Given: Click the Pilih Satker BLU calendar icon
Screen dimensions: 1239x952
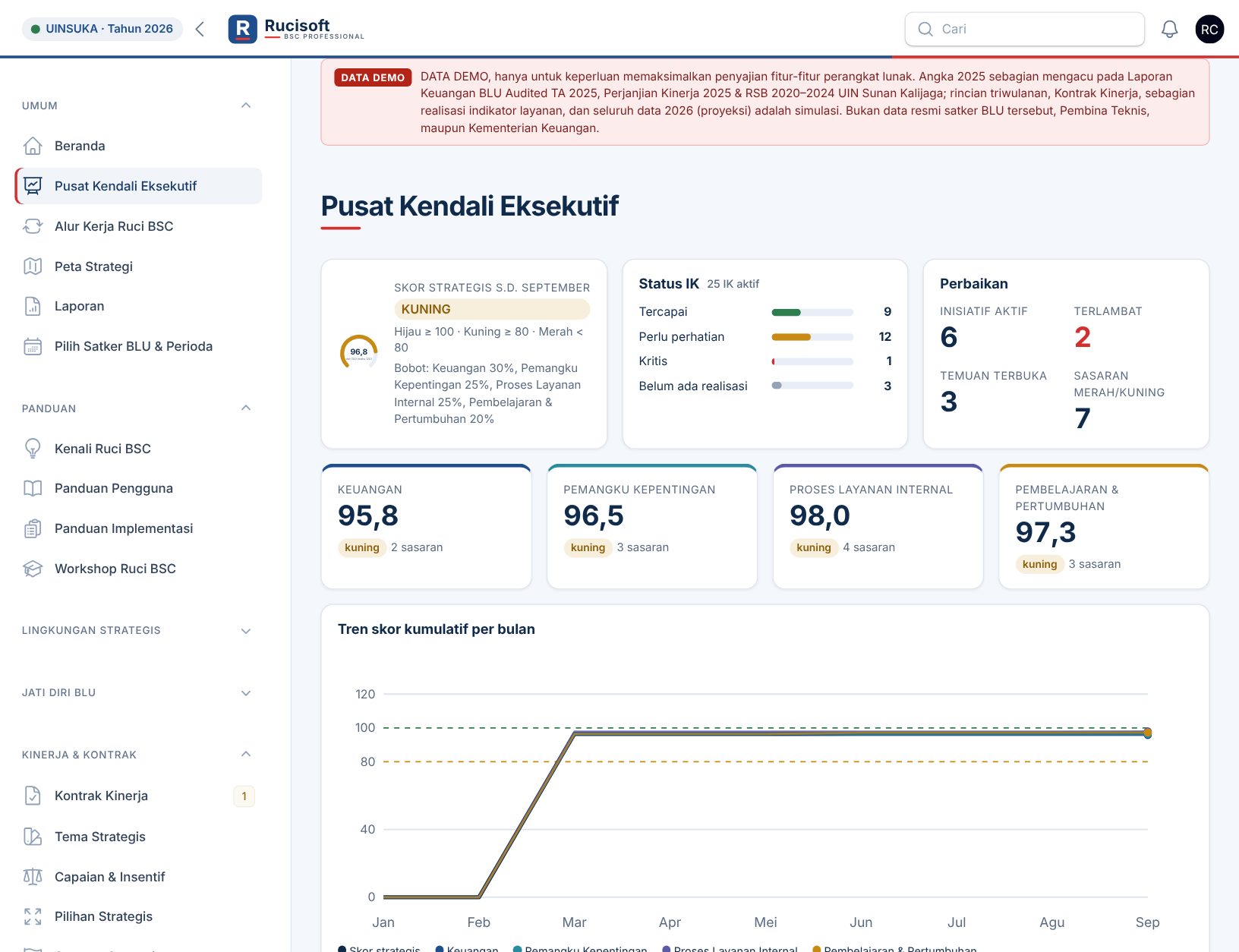Looking at the screenshot, I should (x=33, y=346).
